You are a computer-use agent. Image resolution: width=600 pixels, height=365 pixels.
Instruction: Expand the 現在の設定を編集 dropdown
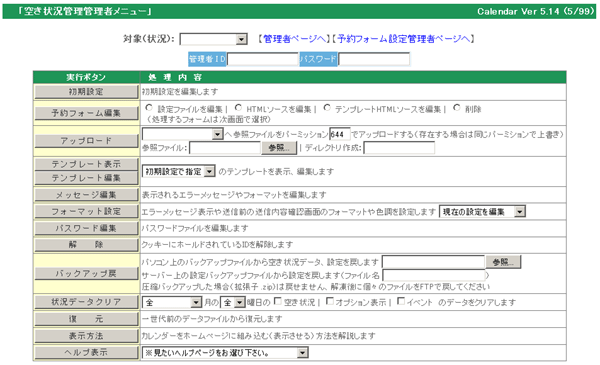coord(483,212)
